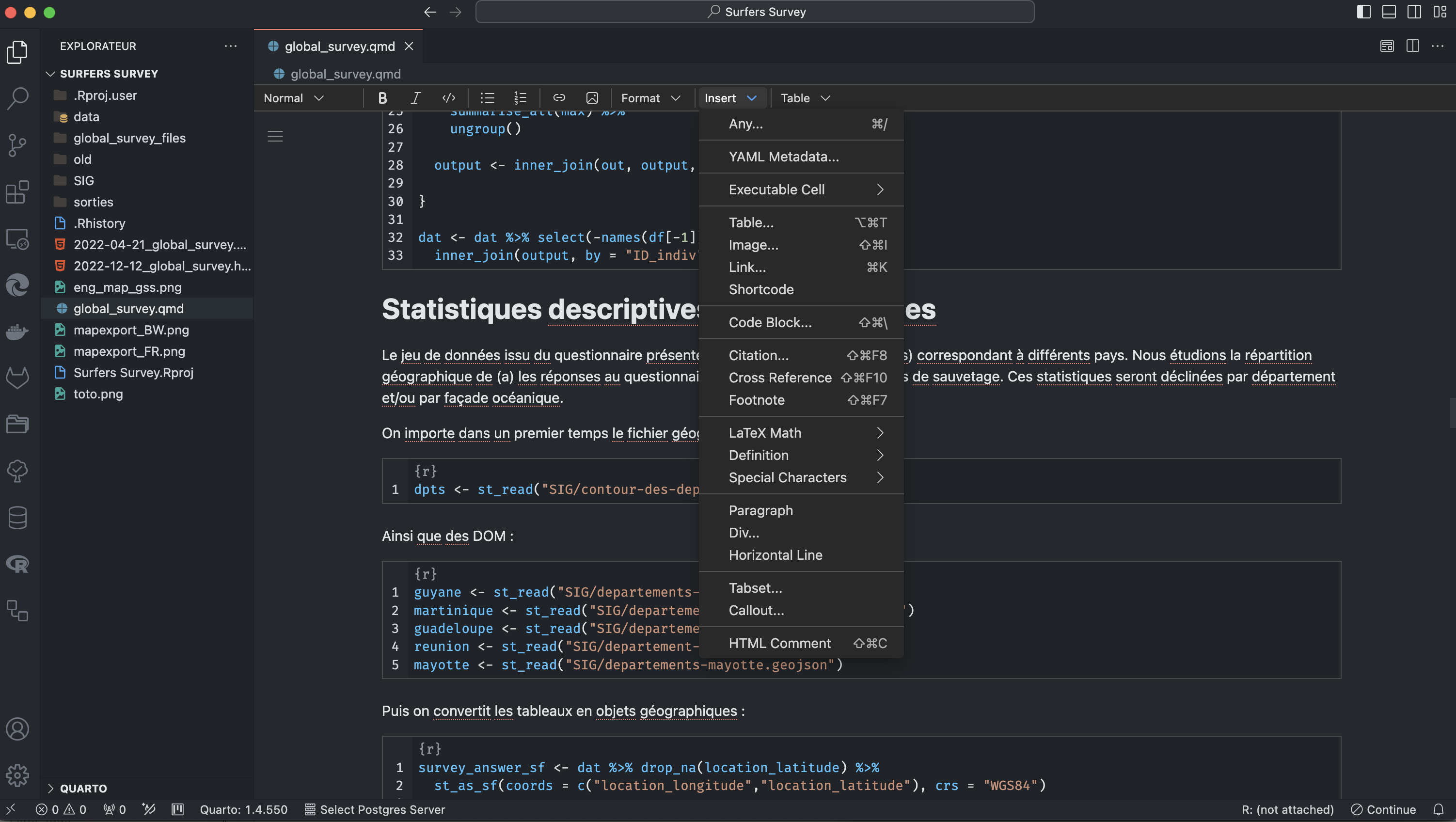
Task: Open the Search view in activity bar
Action: coord(17,98)
